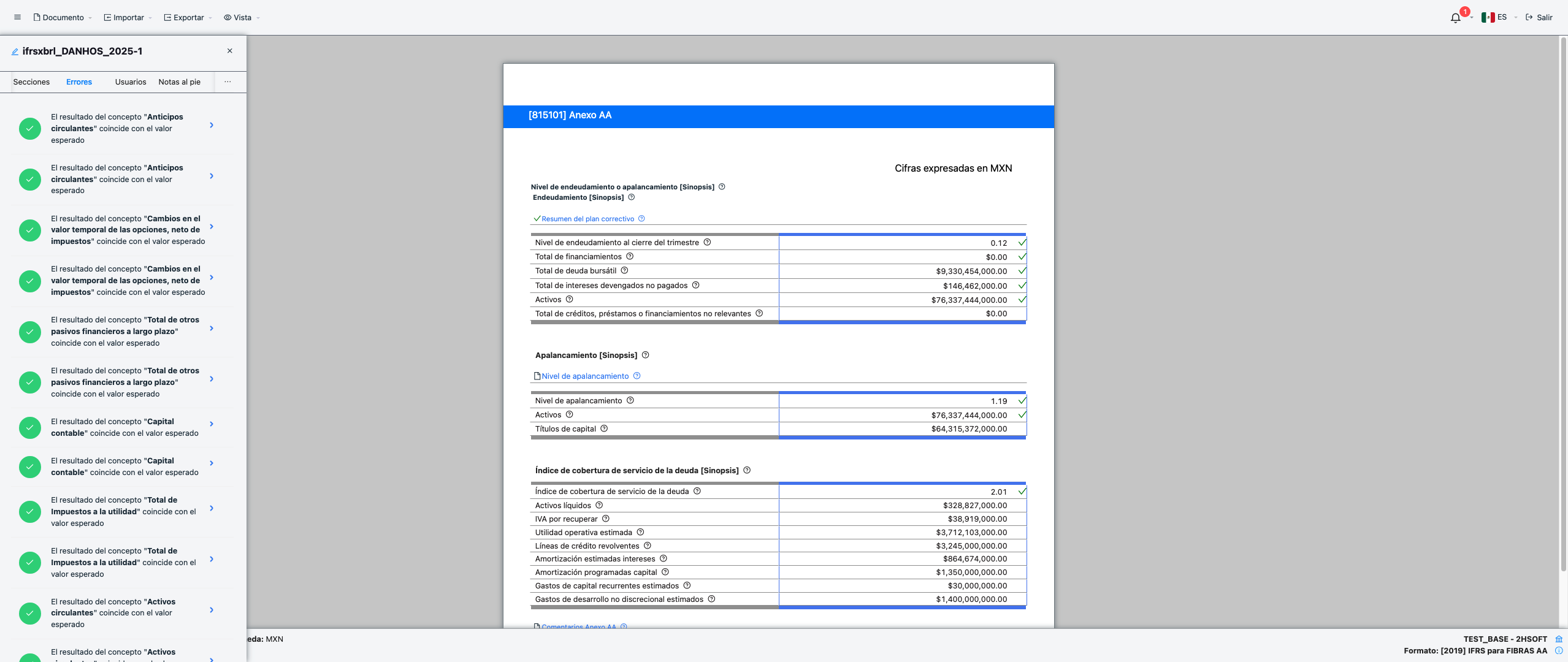Switch to the Usuarios tab
Image resolution: width=1568 pixels, height=662 pixels.
click(x=130, y=82)
